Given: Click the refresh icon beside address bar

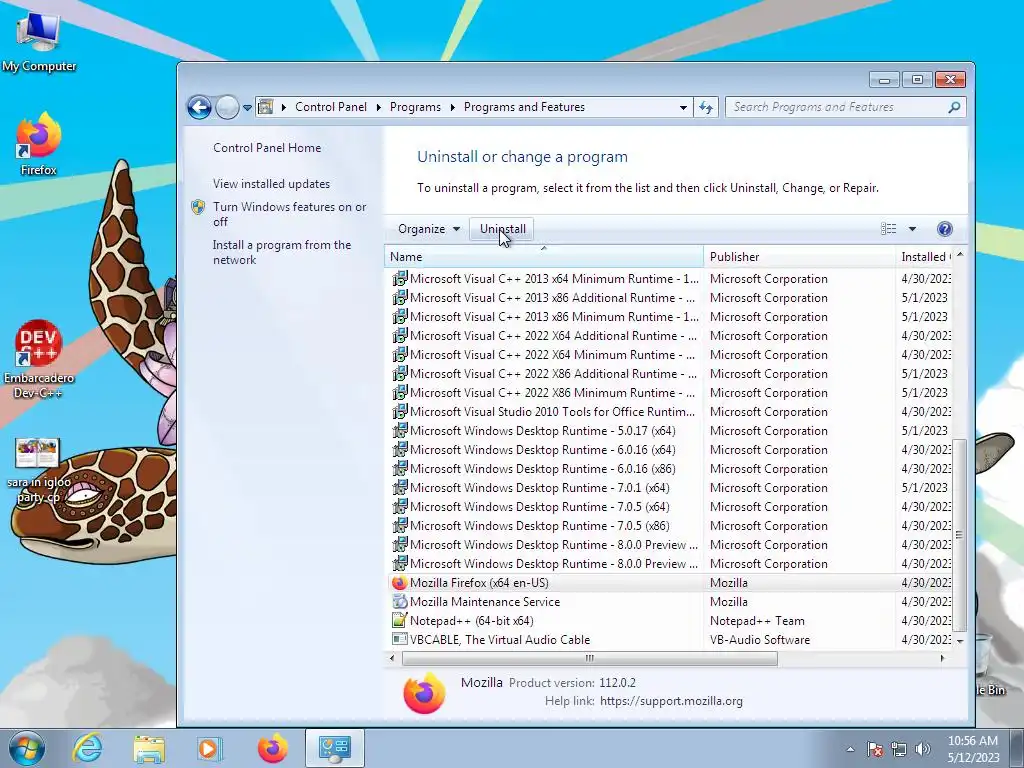Looking at the screenshot, I should click(x=706, y=107).
